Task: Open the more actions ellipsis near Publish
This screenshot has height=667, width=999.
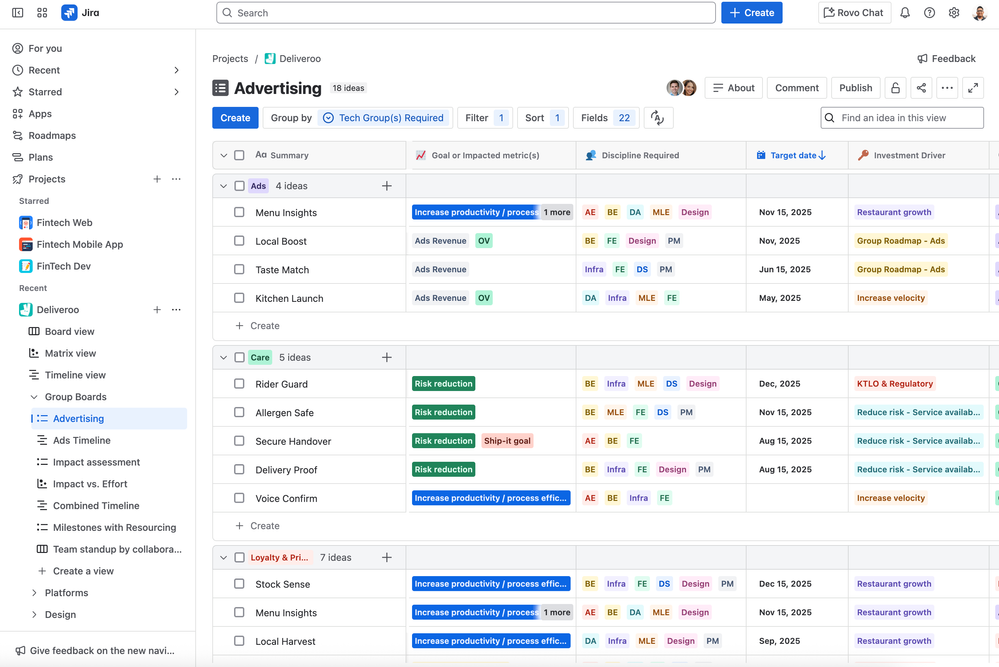Action: (947, 88)
